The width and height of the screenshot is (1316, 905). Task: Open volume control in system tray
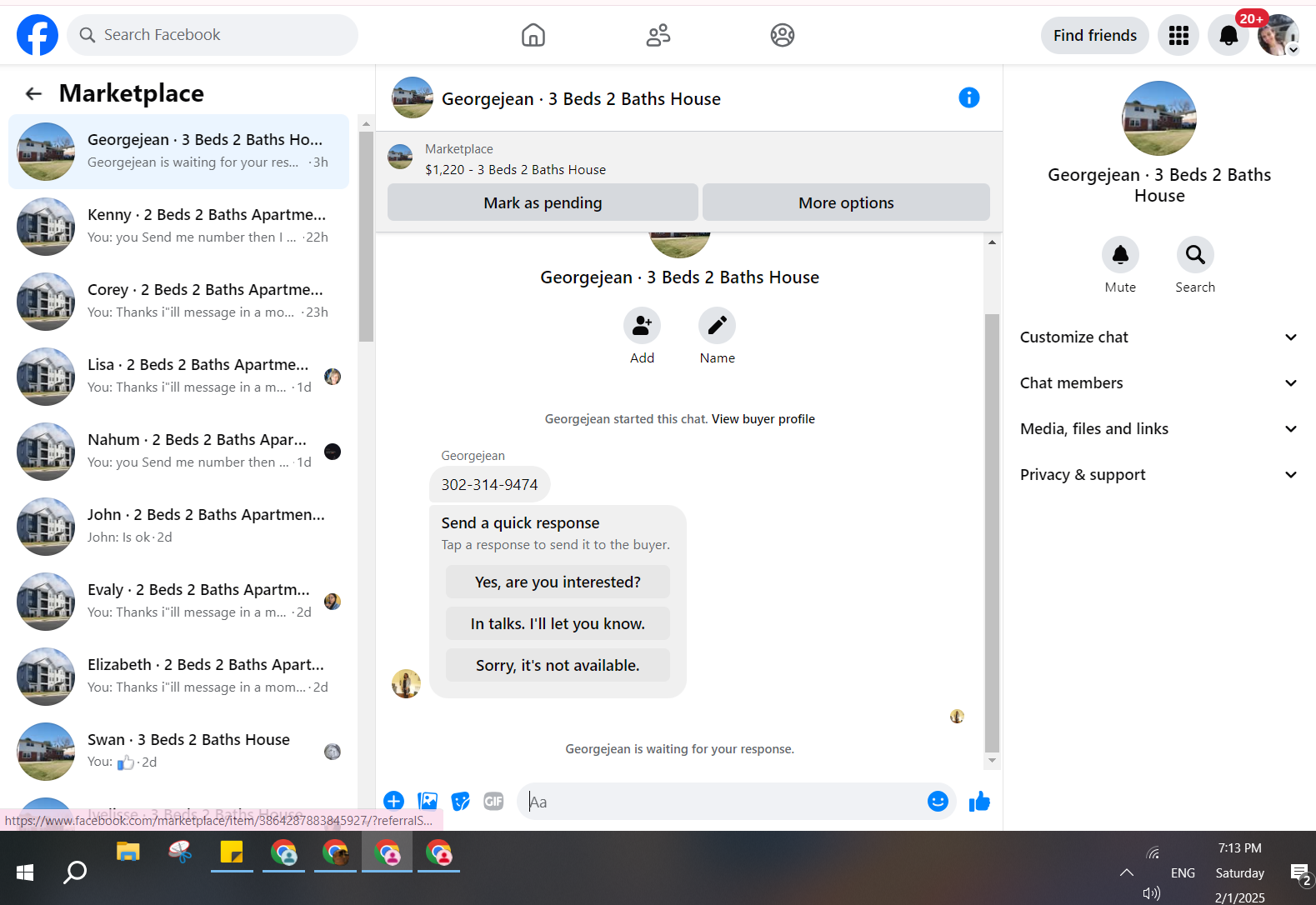pos(1152,893)
